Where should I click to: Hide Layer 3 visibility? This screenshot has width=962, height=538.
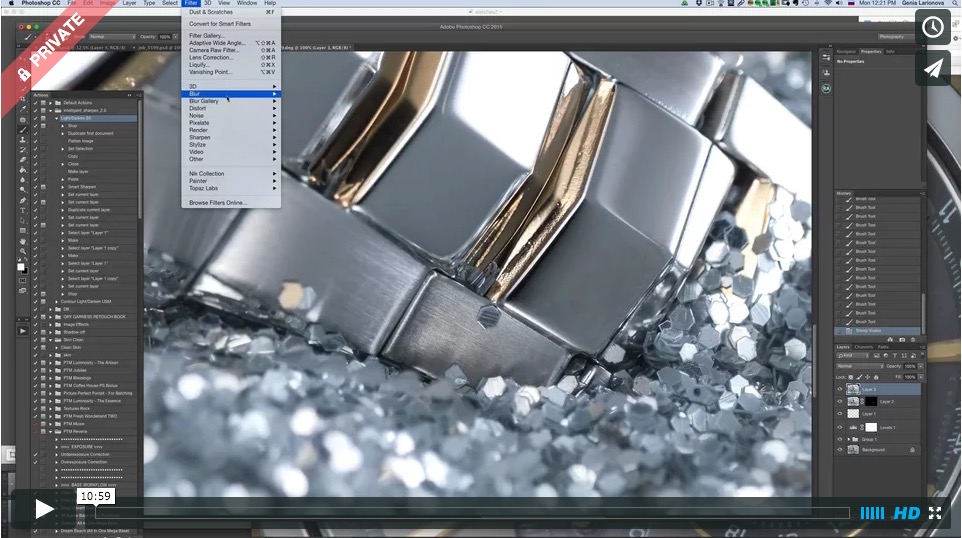click(x=840, y=390)
